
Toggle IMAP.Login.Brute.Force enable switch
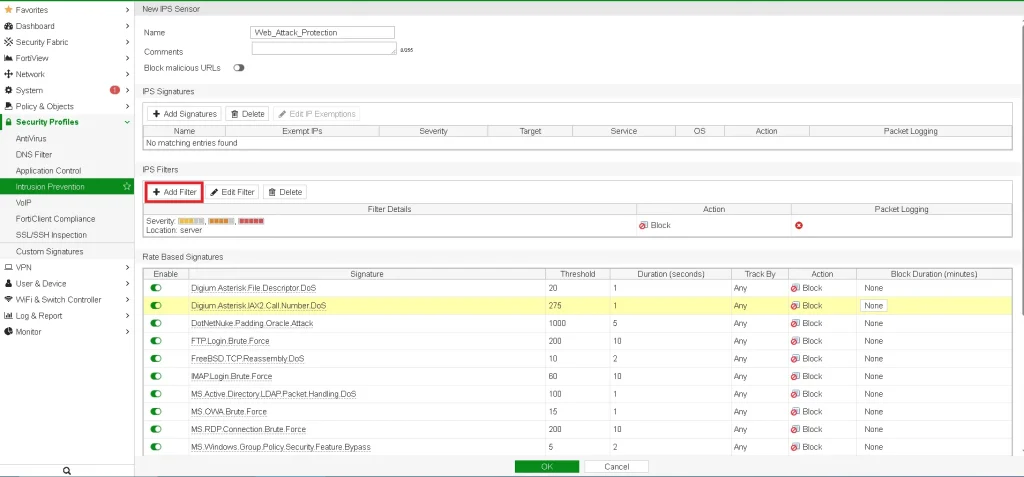coord(155,376)
